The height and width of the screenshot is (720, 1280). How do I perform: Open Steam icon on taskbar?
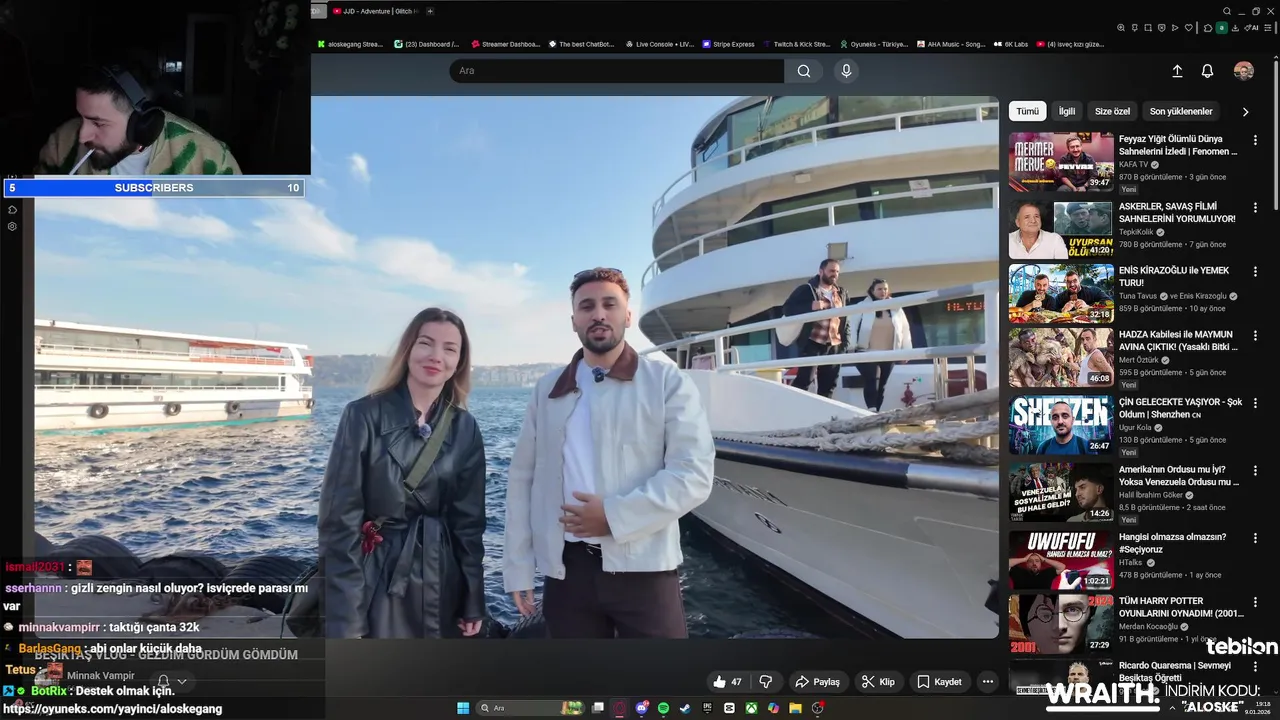[x=685, y=708]
